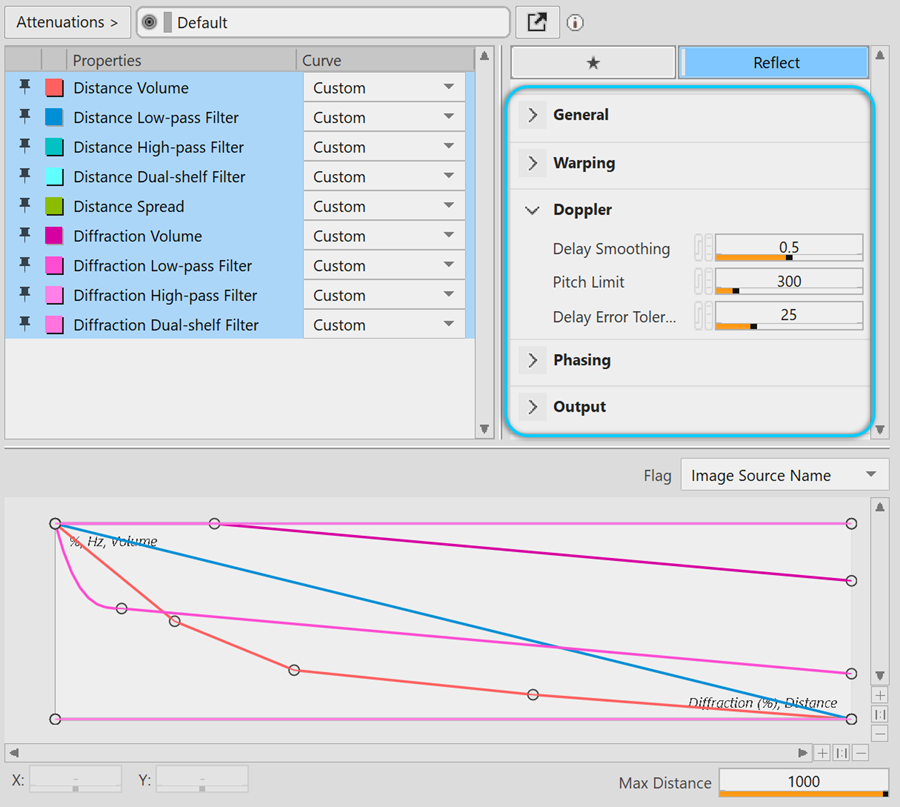Toggle the pin for Distance Spread

(x=25, y=206)
